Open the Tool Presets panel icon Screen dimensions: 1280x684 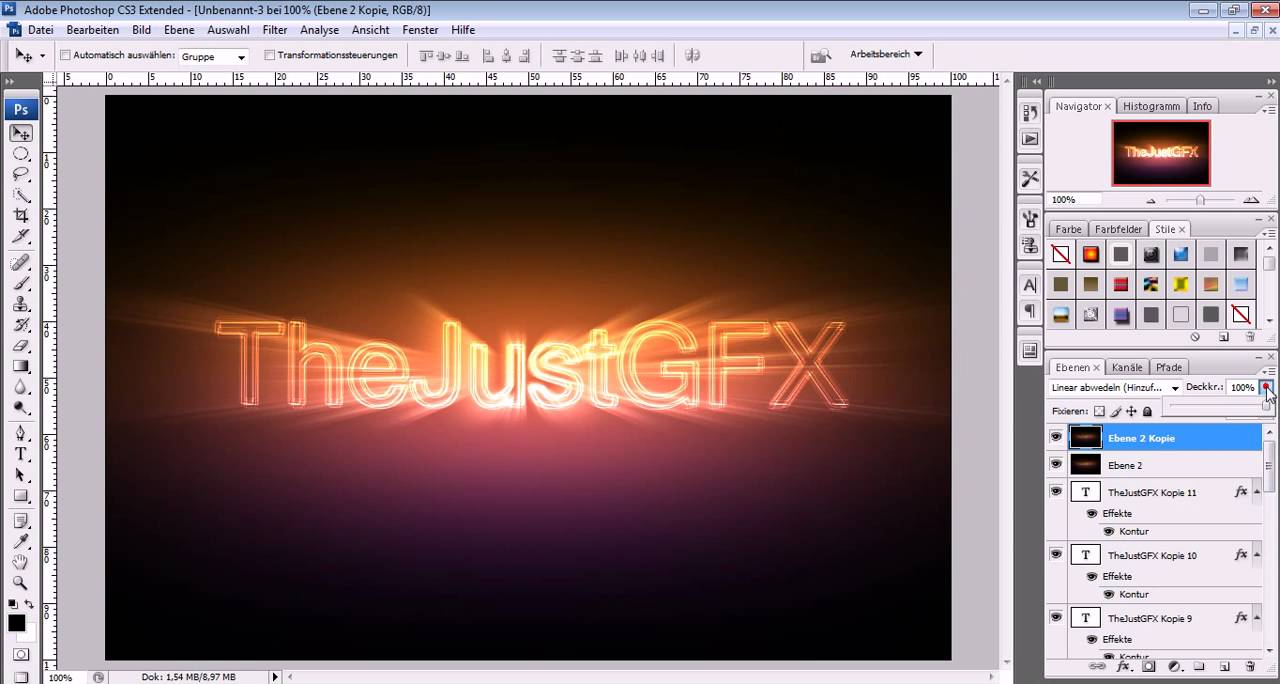1030,179
